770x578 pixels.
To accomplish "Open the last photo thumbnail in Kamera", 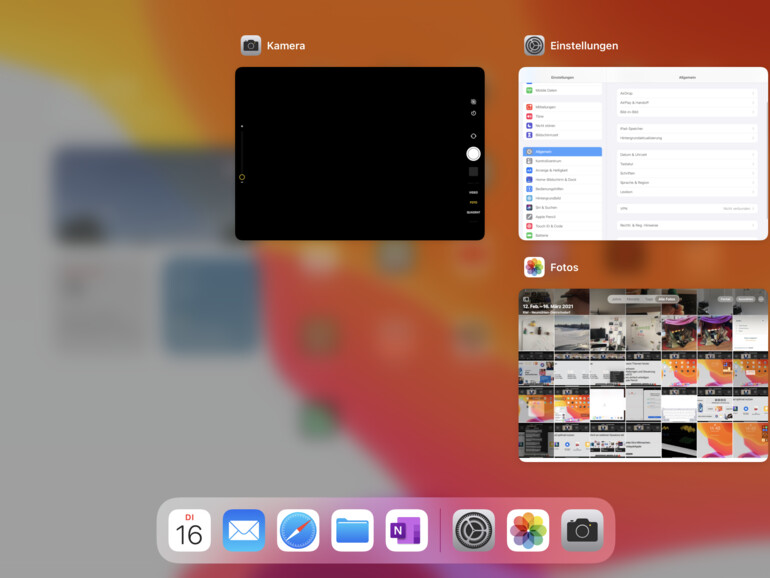I will coord(473,171).
